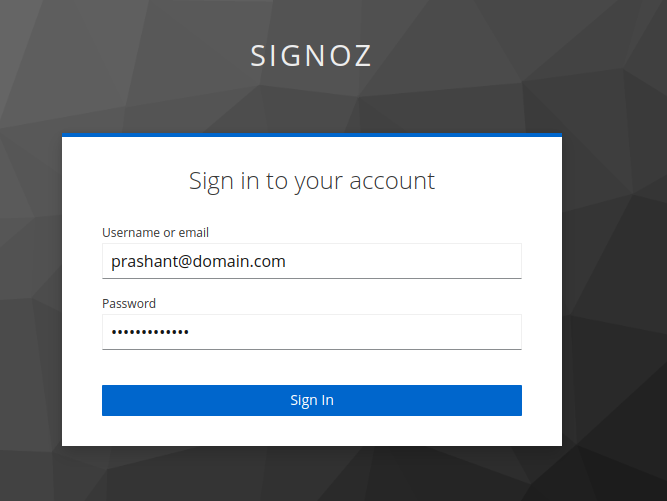
Task: Click the masked password dots
Action: [x=149, y=332]
